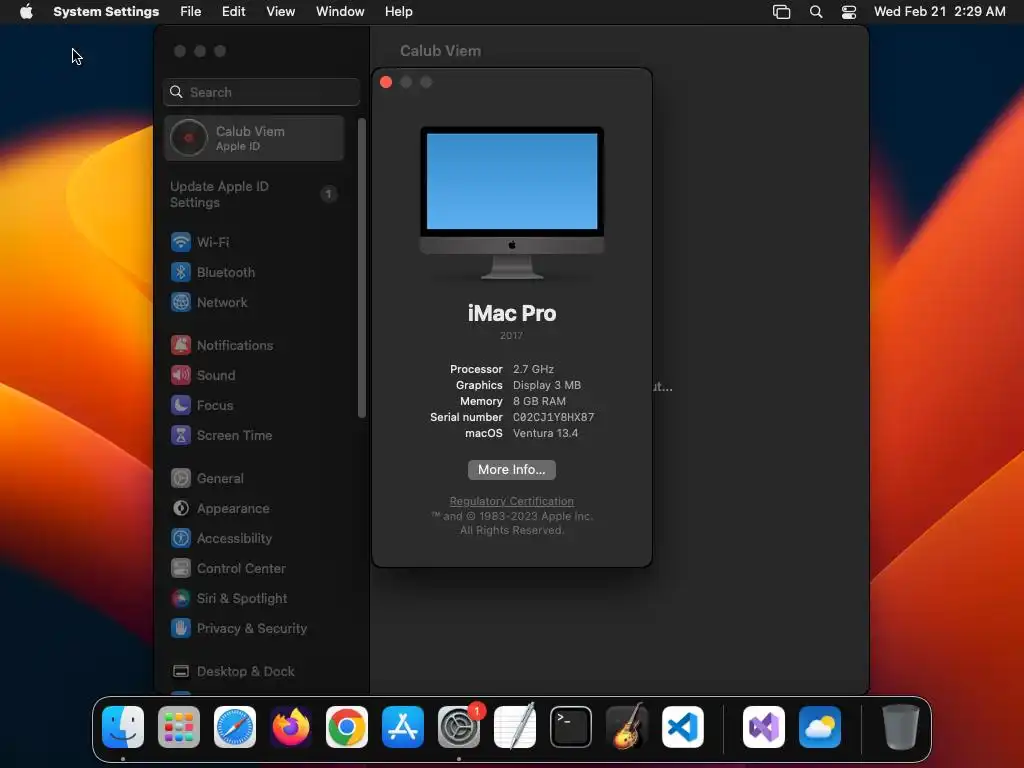Open the Network globe icon

pos(181,302)
